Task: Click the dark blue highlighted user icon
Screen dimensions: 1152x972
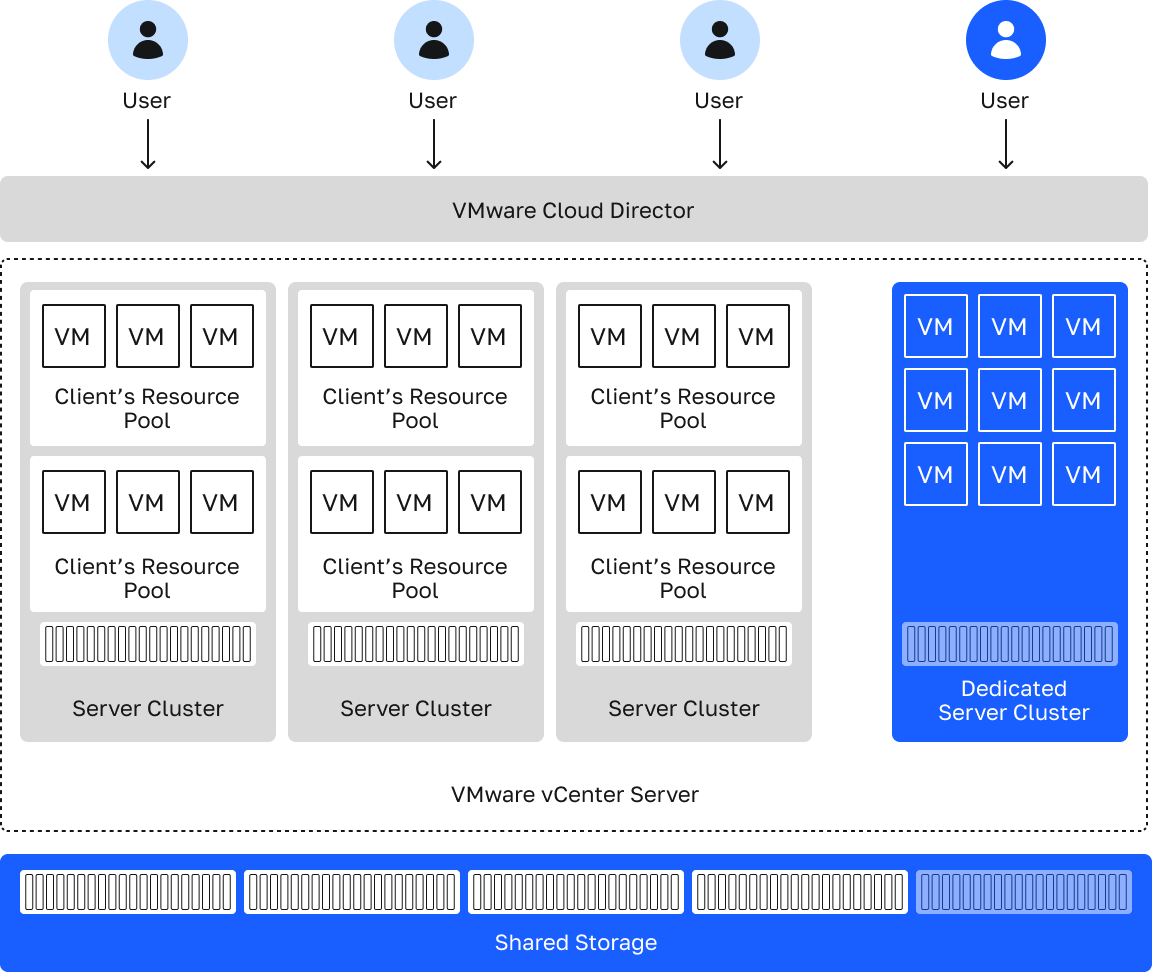Action: (x=1005, y=39)
